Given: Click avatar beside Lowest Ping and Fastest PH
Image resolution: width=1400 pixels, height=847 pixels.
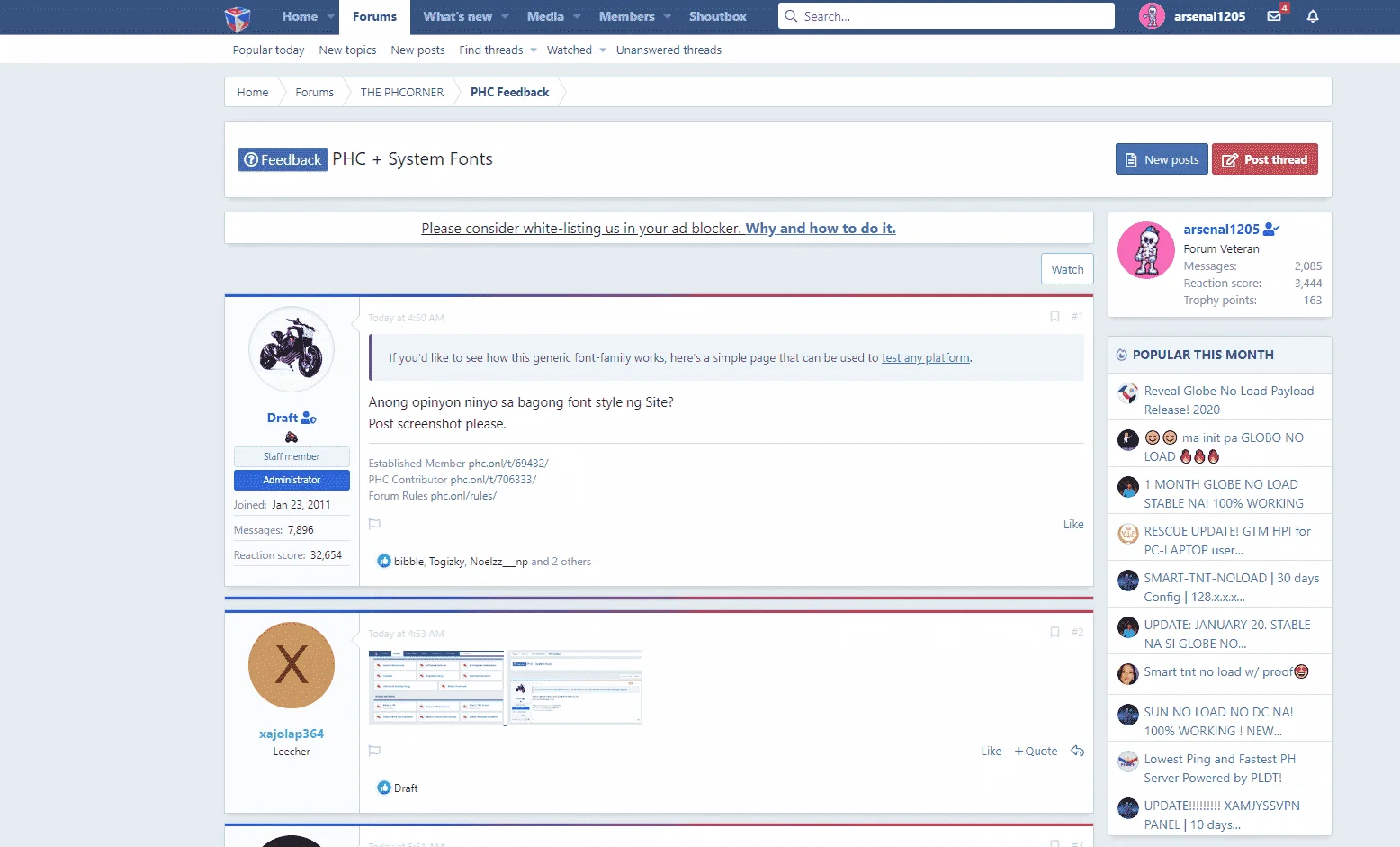Looking at the screenshot, I should point(1128,761).
